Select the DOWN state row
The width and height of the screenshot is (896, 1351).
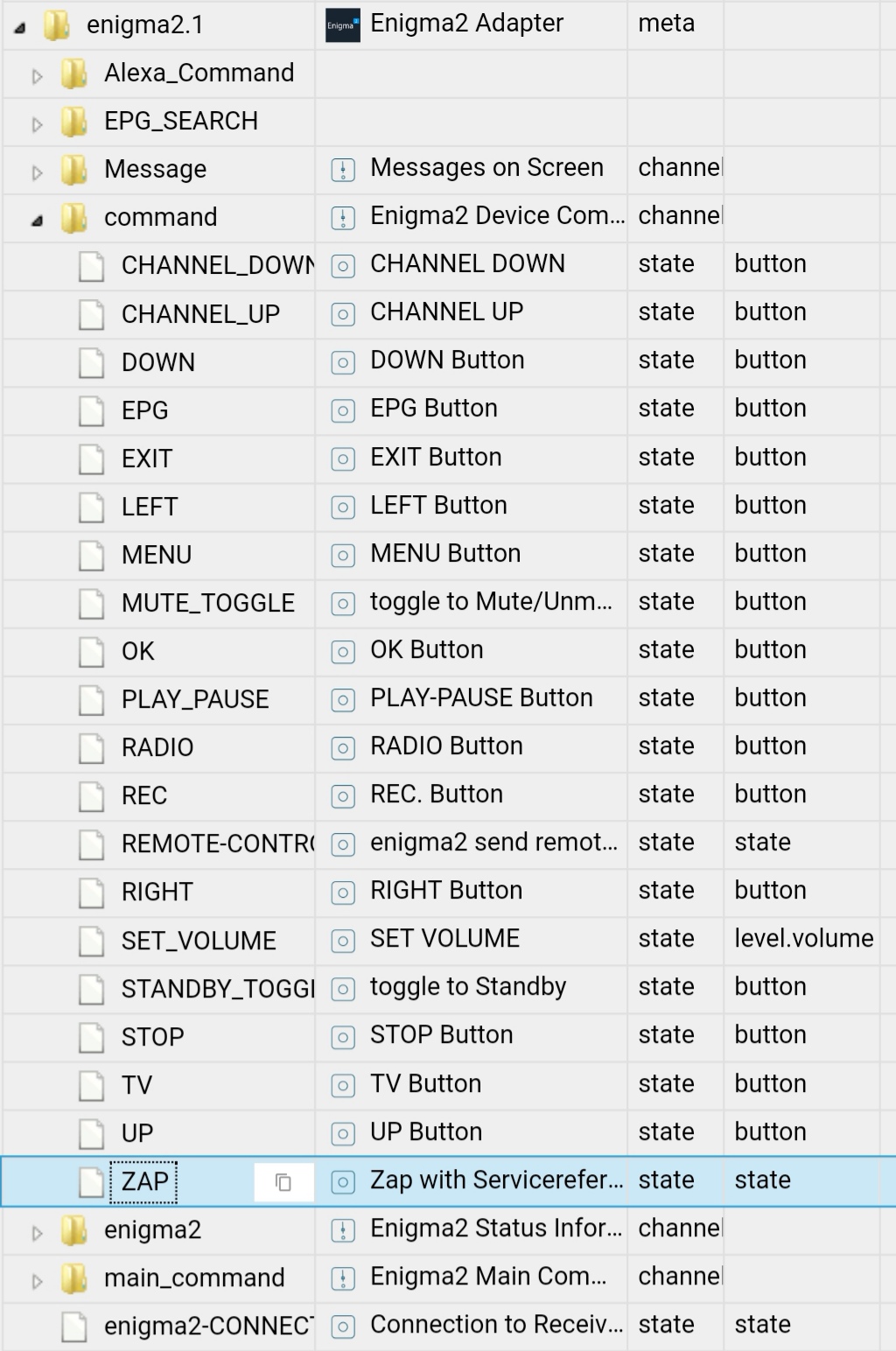(448, 362)
